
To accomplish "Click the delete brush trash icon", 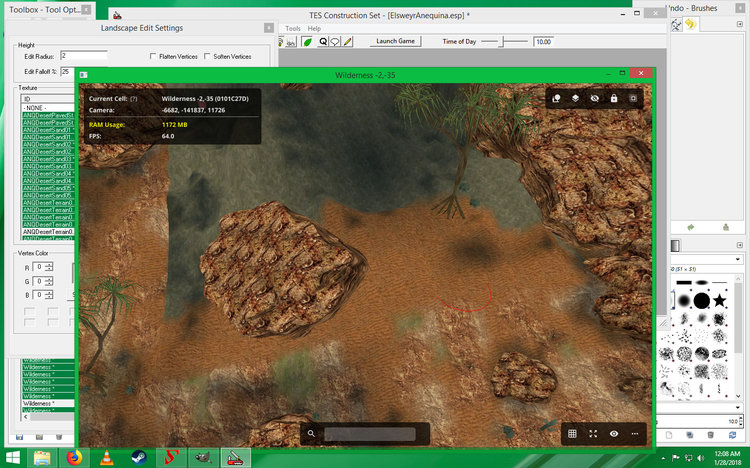I will tap(711, 435).
